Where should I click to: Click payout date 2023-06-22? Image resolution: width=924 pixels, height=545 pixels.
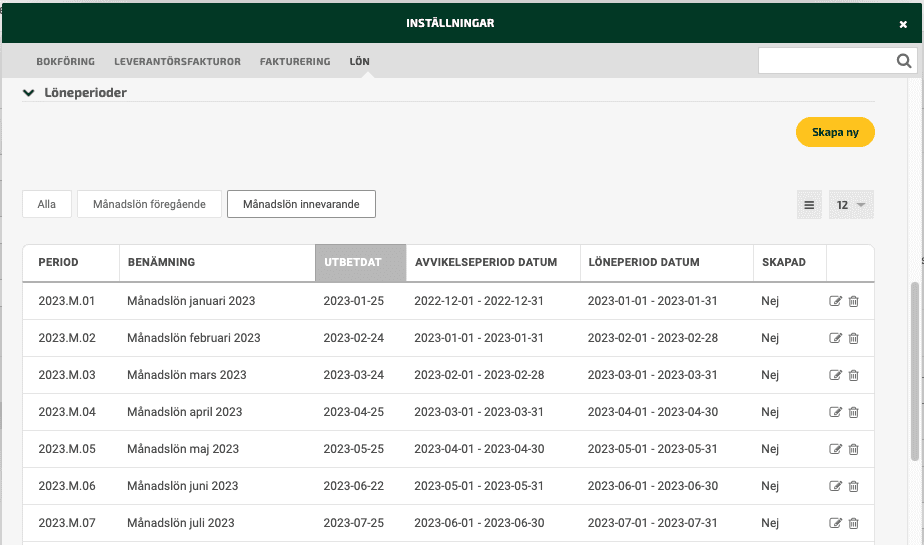click(354, 486)
